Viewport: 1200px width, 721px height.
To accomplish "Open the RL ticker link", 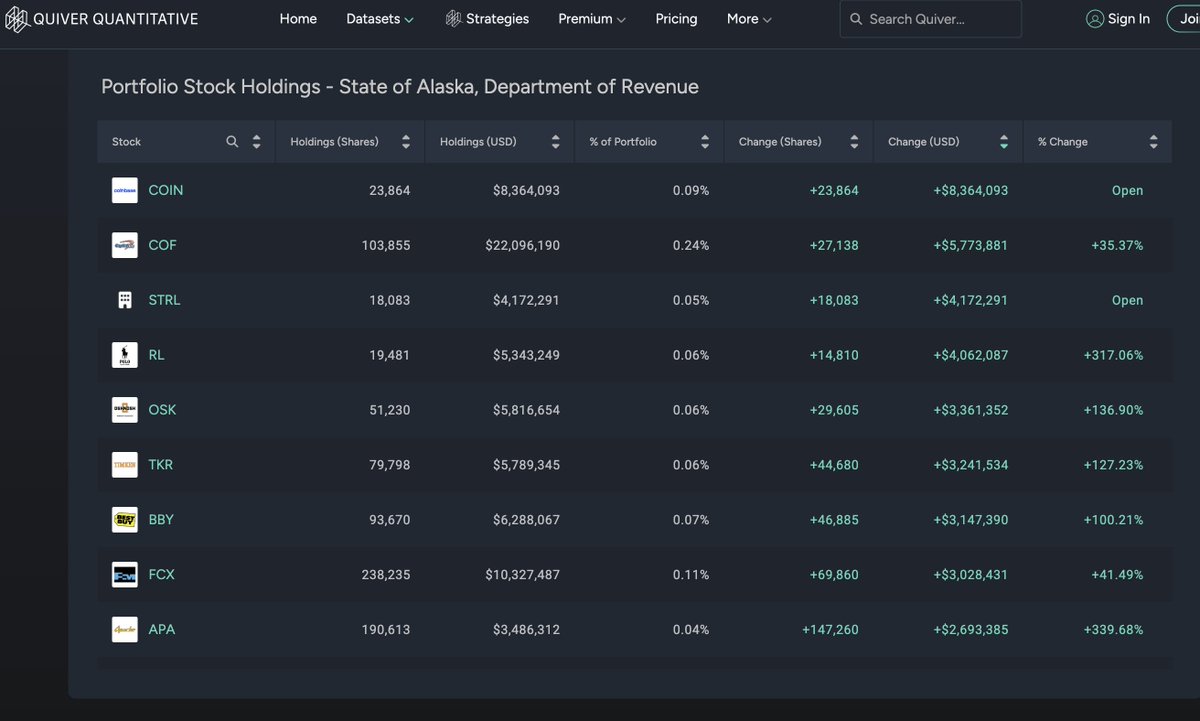I will (x=156, y=355).
